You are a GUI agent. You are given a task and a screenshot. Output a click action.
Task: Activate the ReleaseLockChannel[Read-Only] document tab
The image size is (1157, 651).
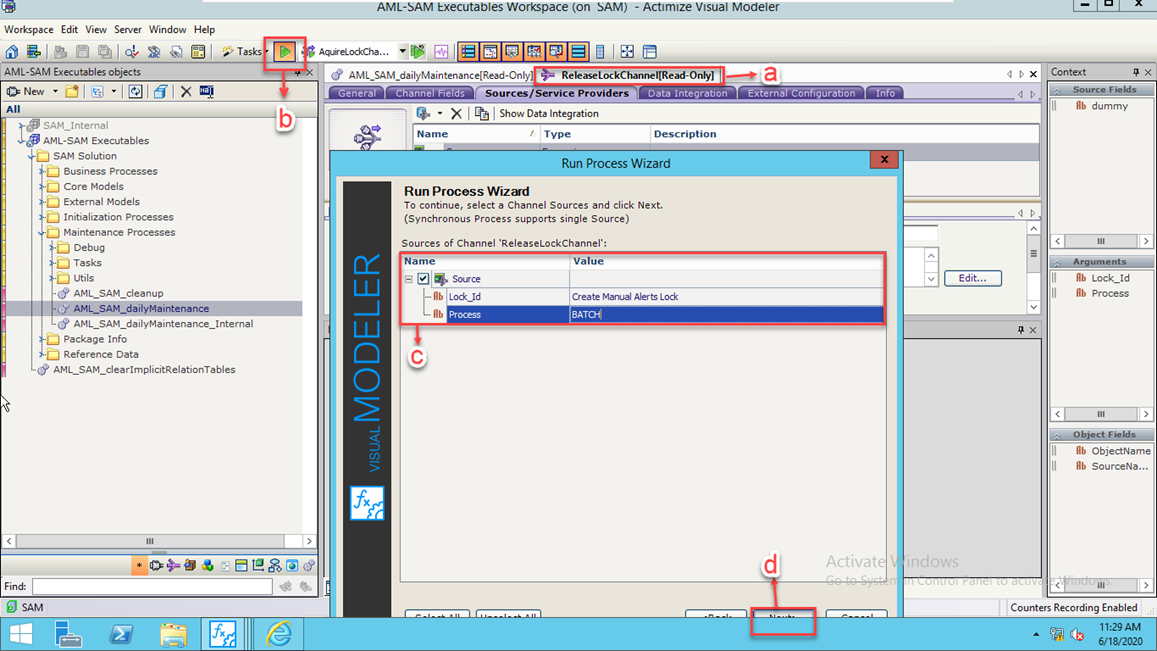click(629, 75)
